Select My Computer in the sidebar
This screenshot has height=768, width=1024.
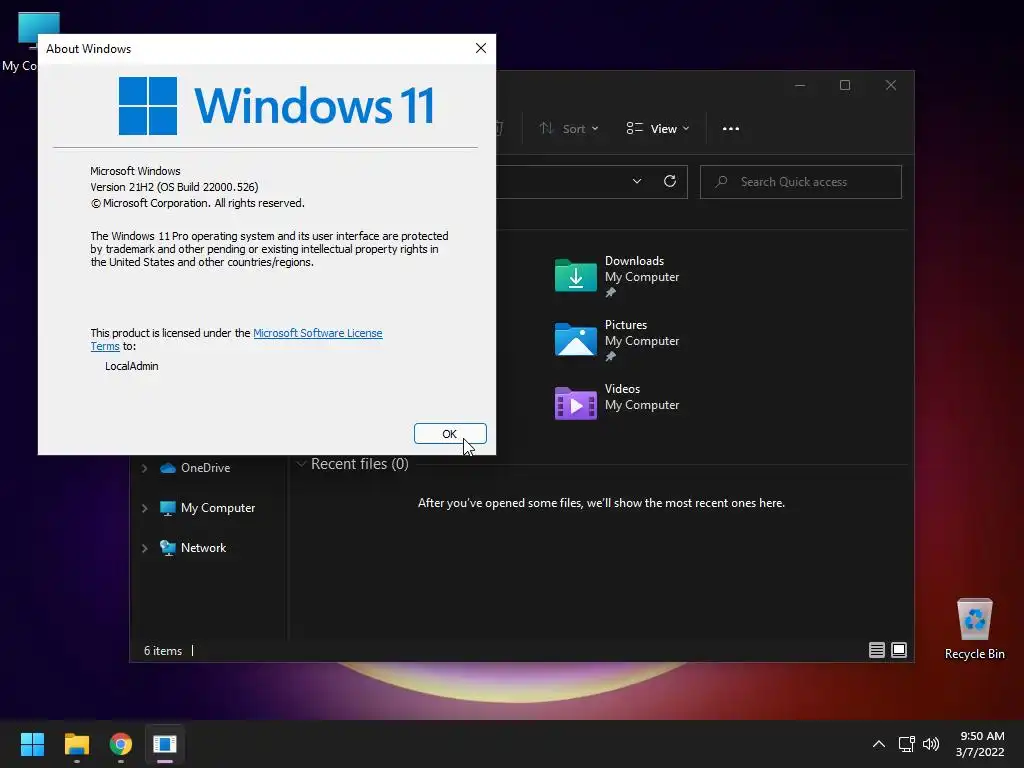pyautogui.click(x=217, y=507)
